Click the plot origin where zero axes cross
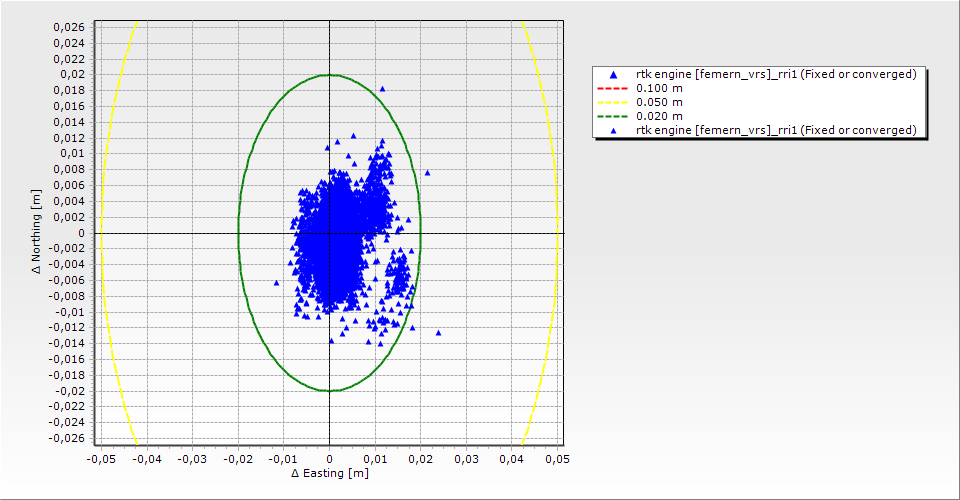960x500 pixels. pos(329,233)
